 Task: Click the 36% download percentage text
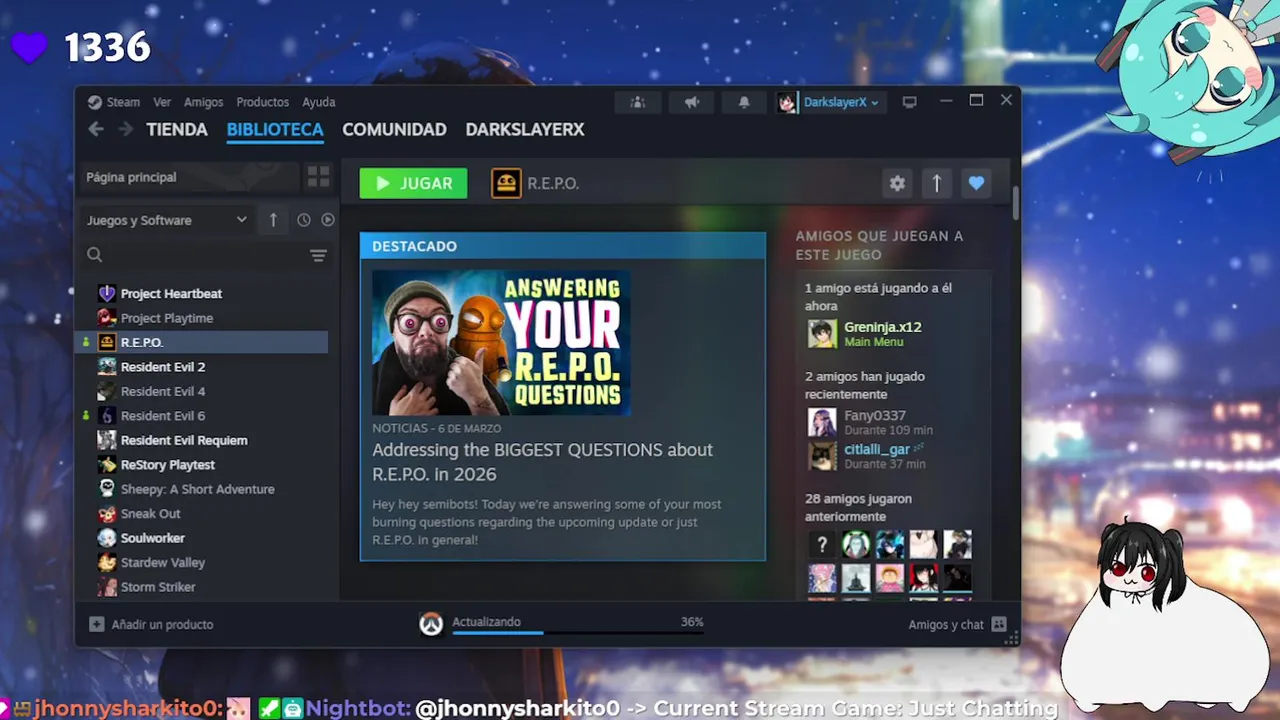[692, 622]
